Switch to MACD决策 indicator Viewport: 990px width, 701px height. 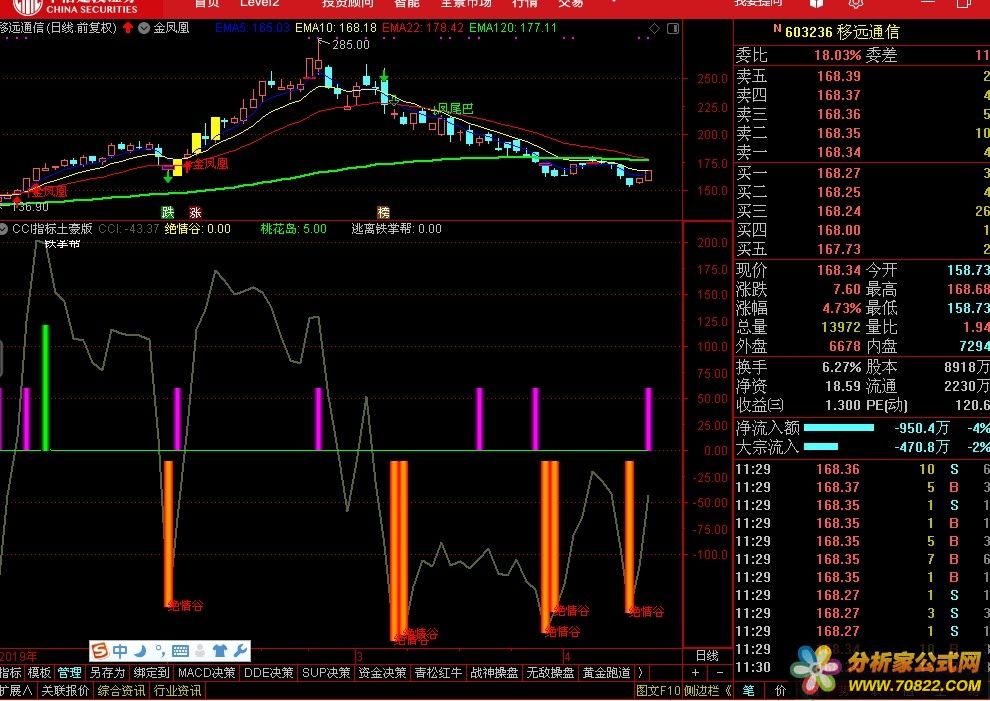click(207, 673)
